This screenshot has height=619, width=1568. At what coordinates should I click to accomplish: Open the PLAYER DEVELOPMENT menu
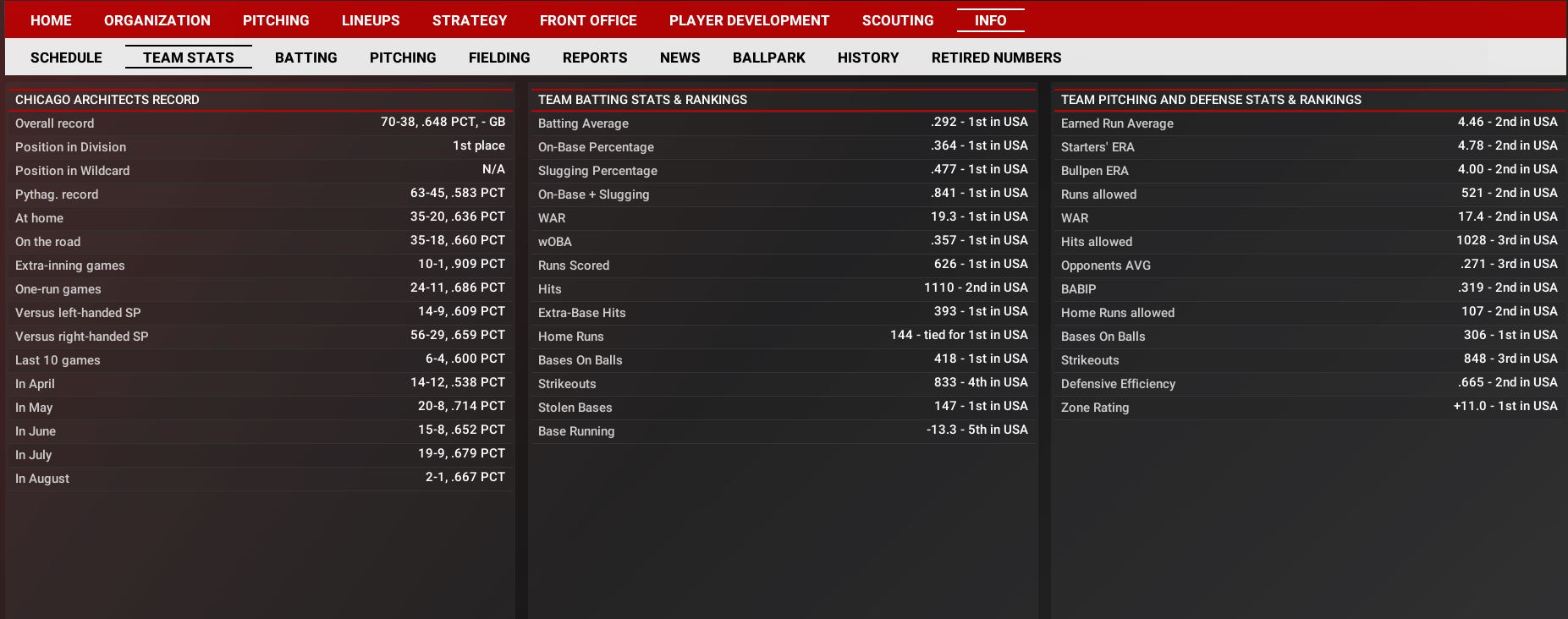749,20
